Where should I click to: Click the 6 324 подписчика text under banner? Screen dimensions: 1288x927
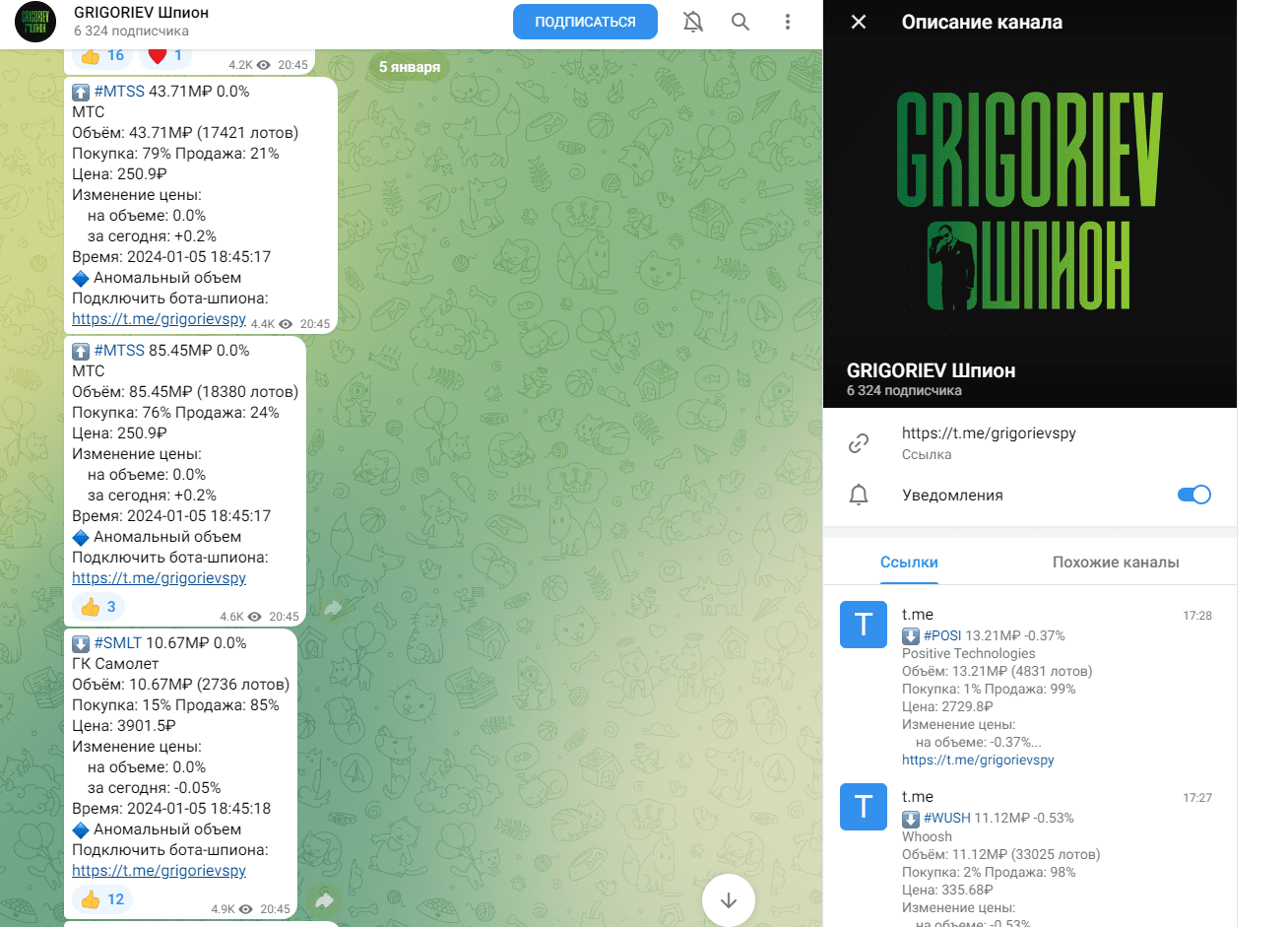pos(904,390)
